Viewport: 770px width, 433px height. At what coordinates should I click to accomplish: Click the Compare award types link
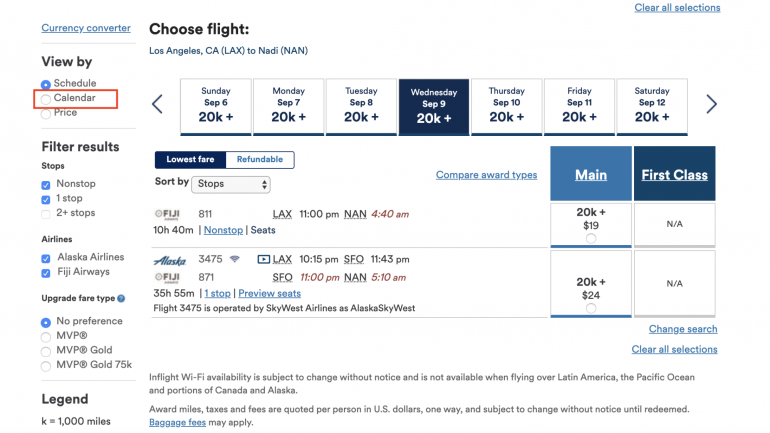tap(486, 175)
